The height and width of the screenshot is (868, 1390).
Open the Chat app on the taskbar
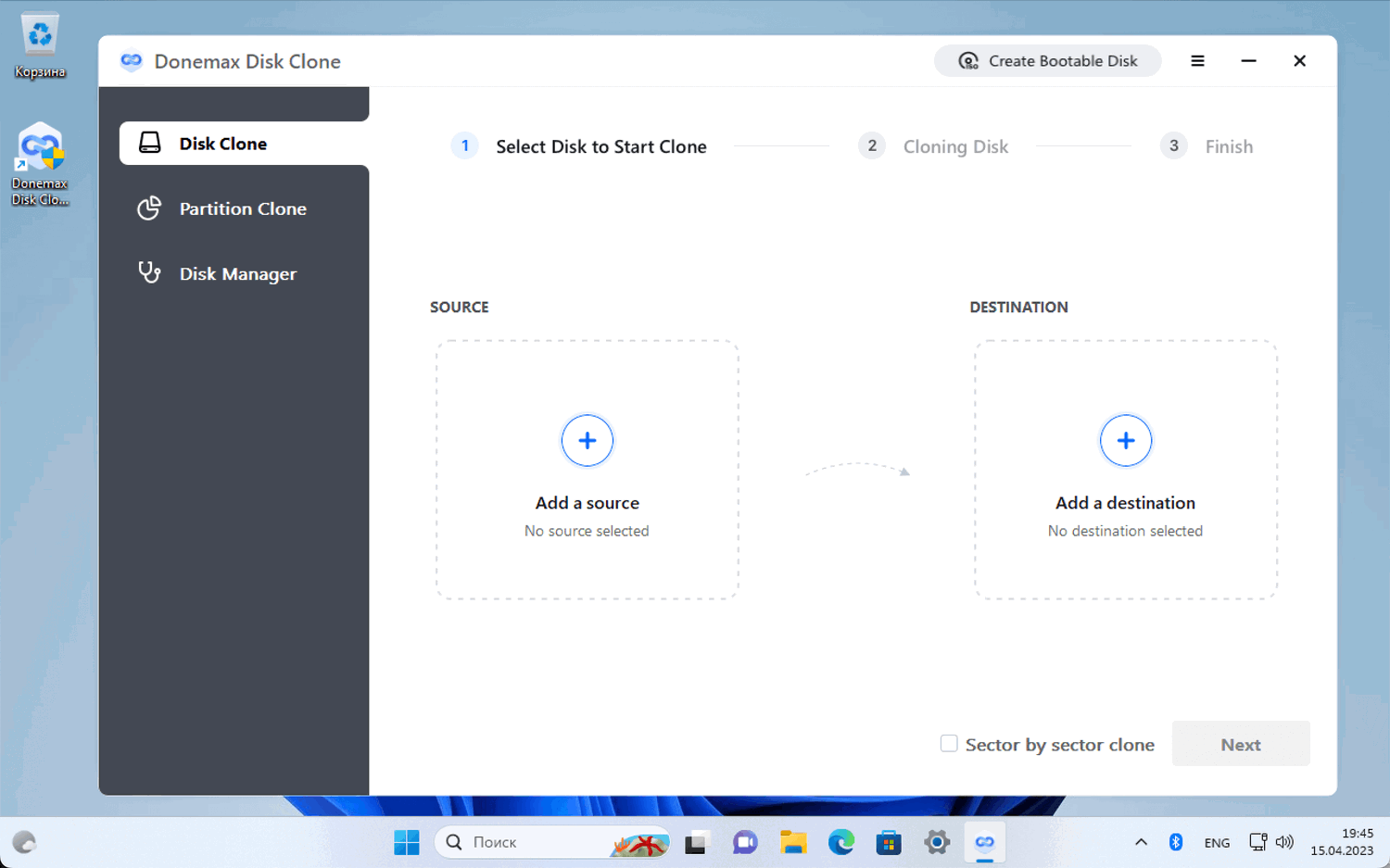pyautogui.click(x=745, y=842)
